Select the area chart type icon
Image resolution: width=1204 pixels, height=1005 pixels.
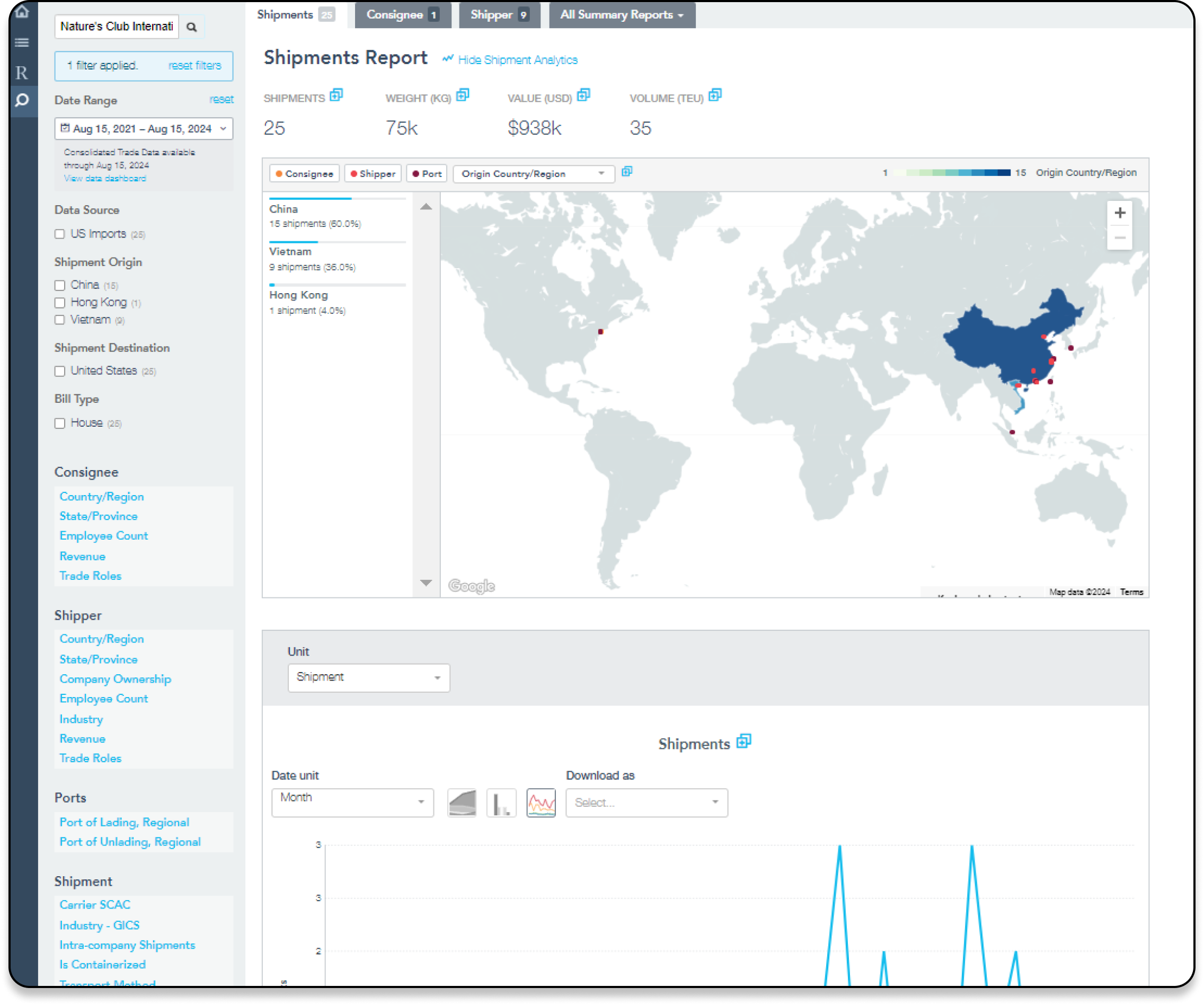pyautogui.click(x=462, y=803)
